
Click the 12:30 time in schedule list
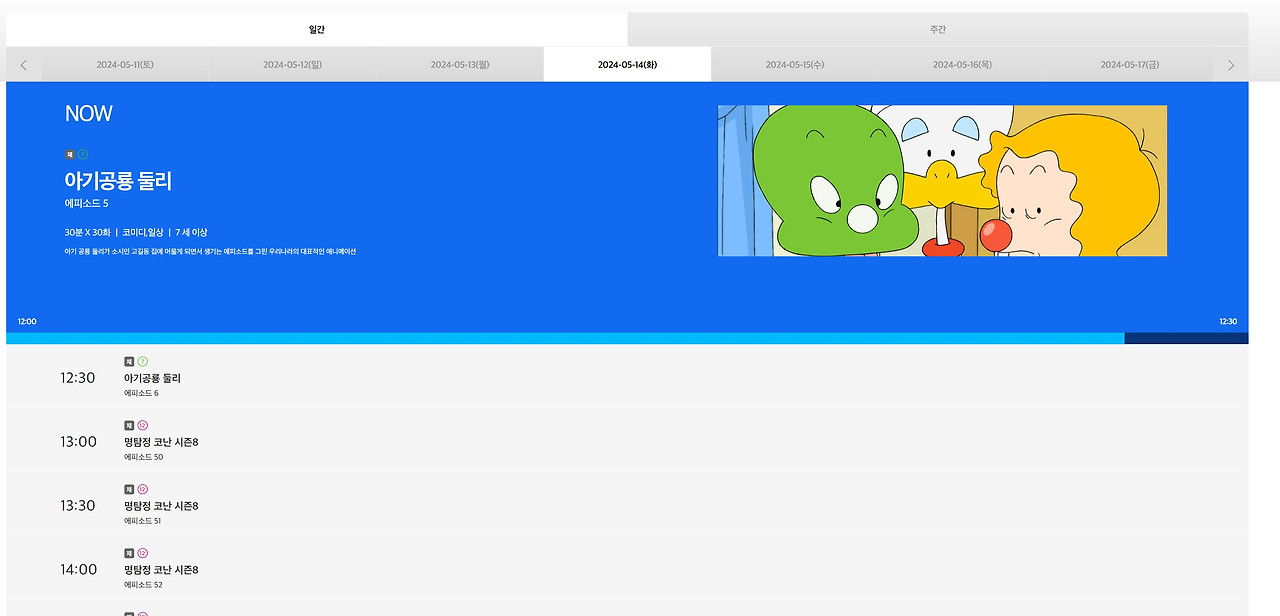click(x=78, y=378)
